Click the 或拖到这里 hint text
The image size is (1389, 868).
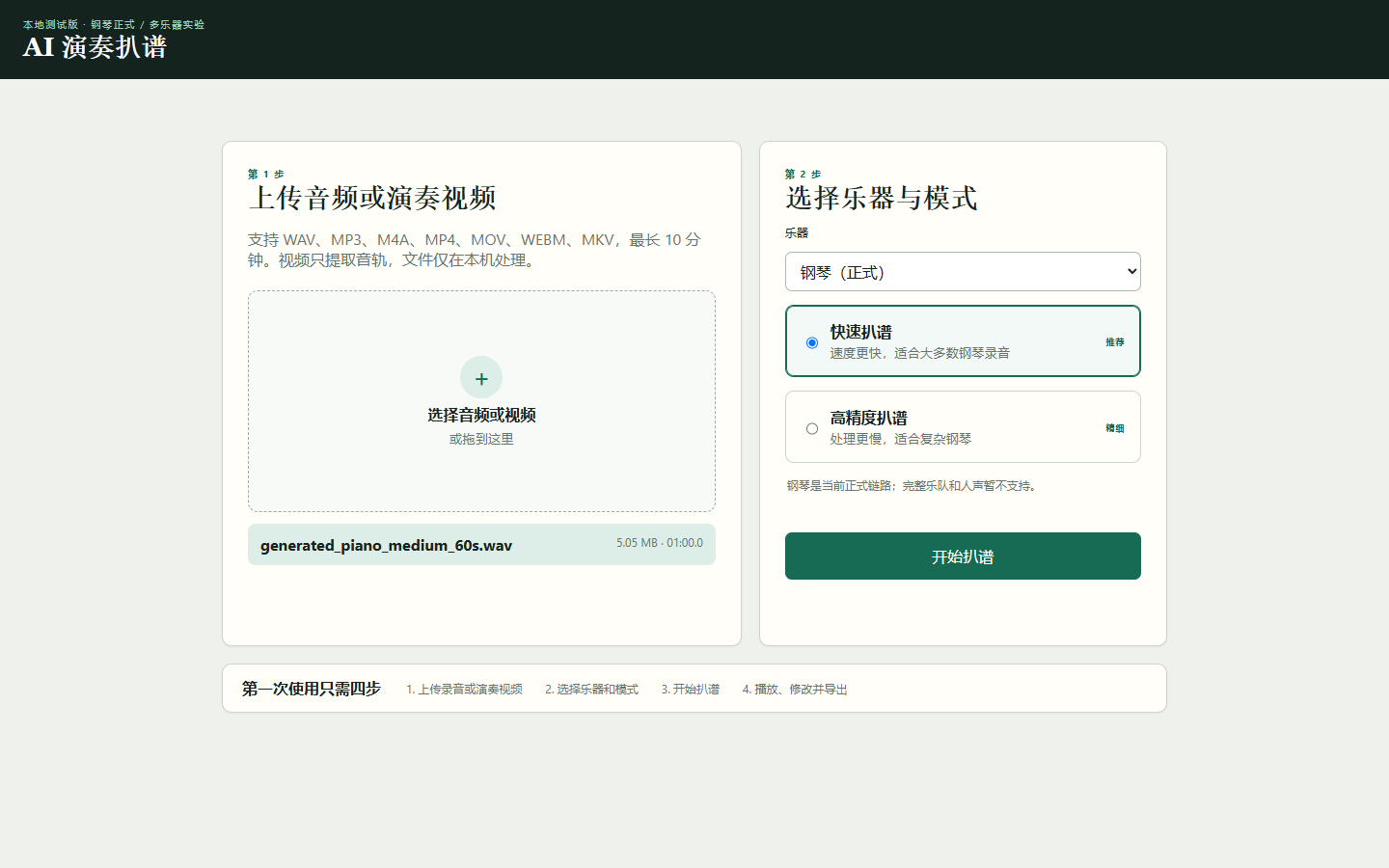pyautogui.click(x=481, y=439)
